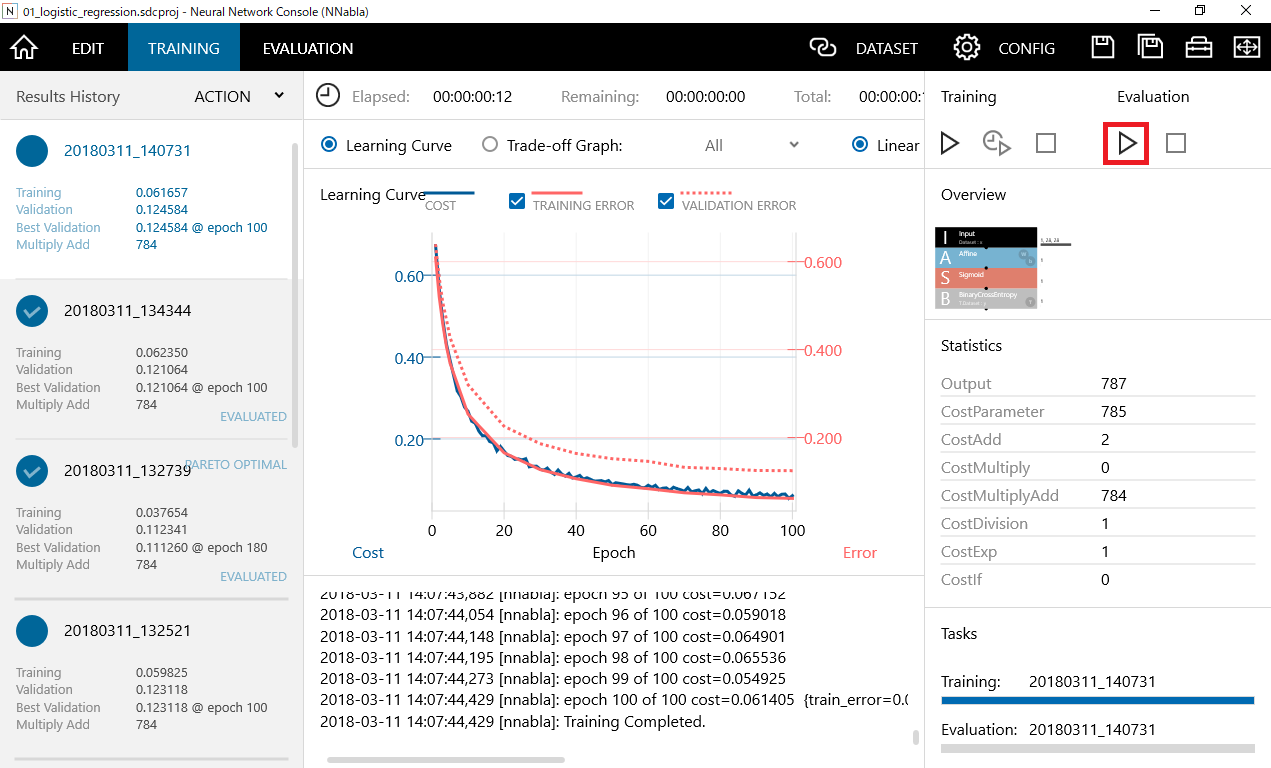Open the elapsed time clock icon
Screen dimensions: 1271x768
coord(327,96)
